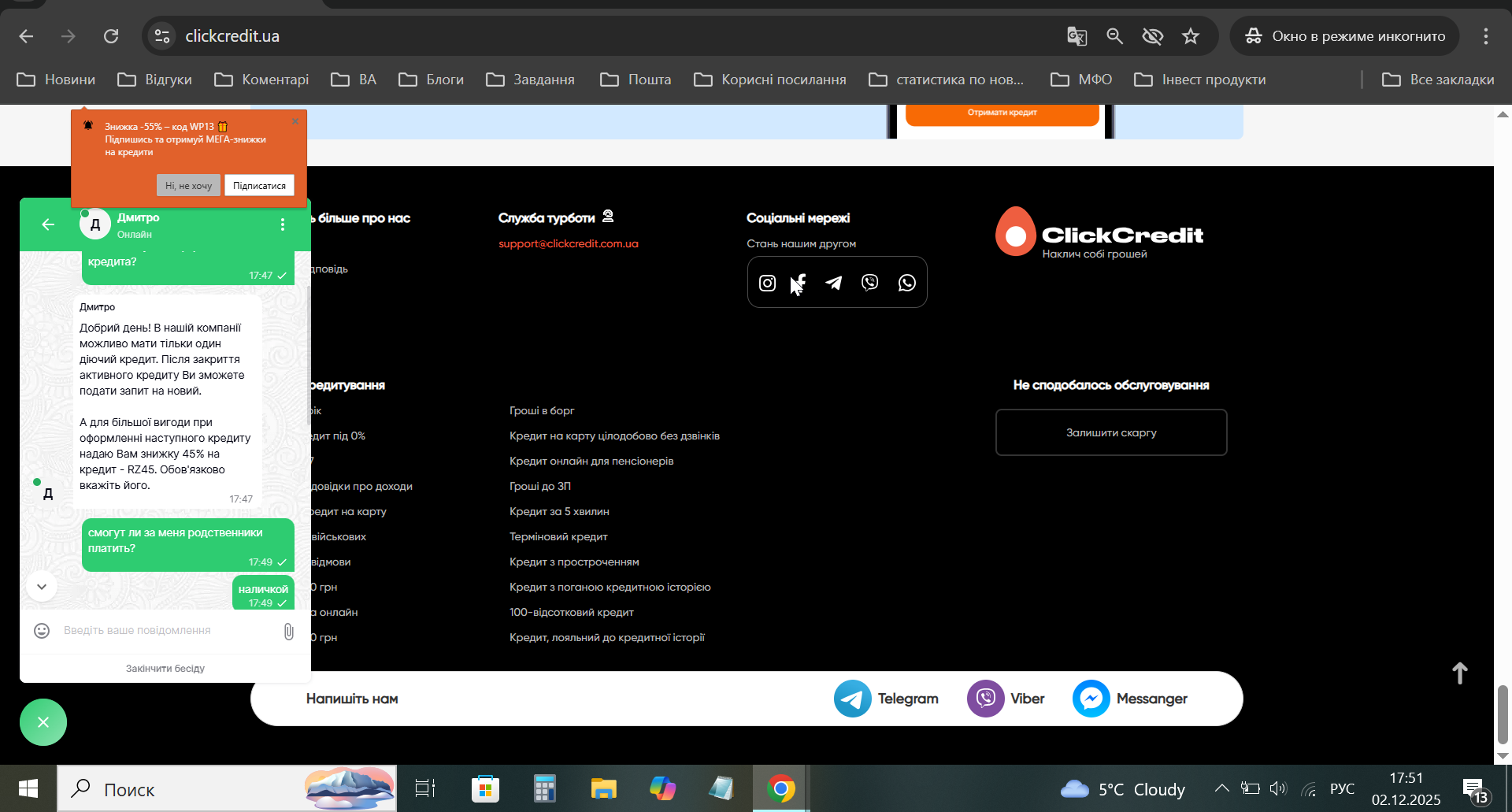Jump to top of page arrow
The height and width of the screenshot is (812, 1512).
click(1460, 673)
